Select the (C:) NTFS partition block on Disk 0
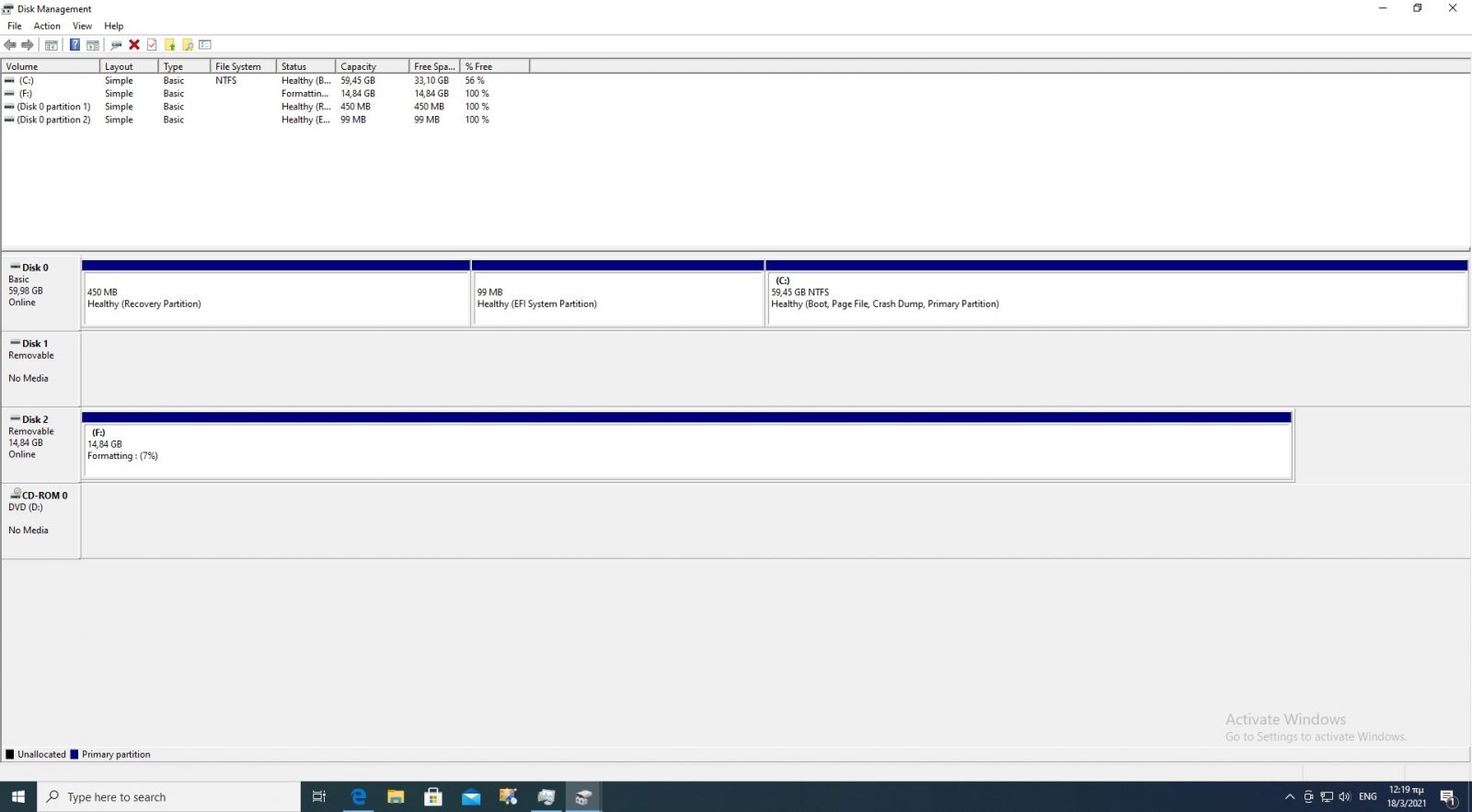 pos(1116,299)
